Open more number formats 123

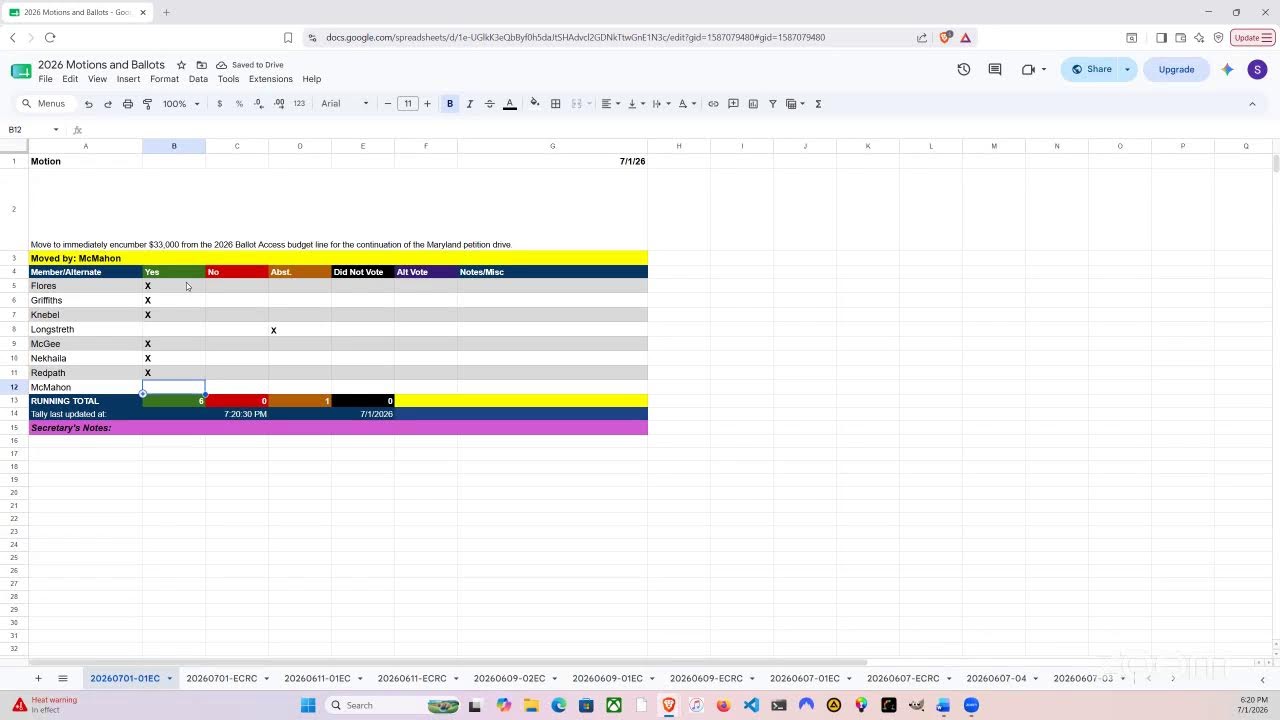299,104
